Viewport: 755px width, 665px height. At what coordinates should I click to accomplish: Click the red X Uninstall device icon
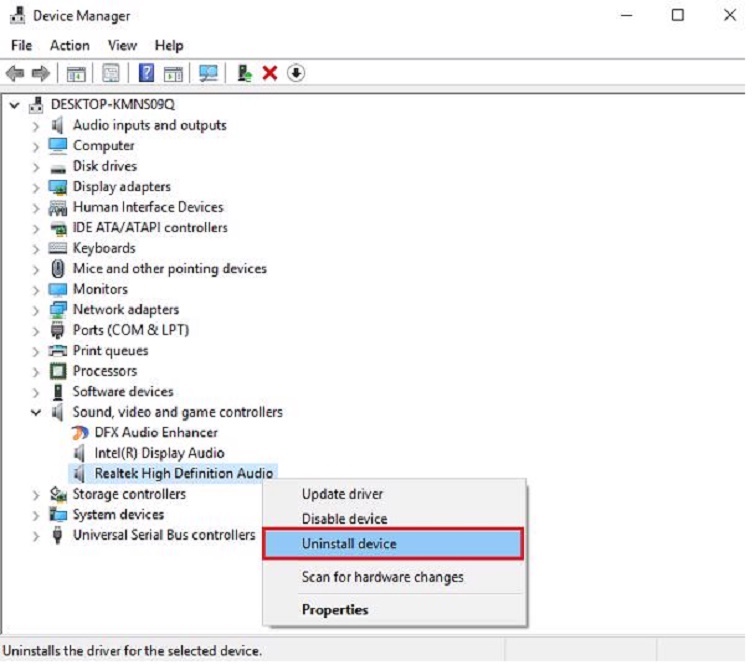tap(270, 73)
